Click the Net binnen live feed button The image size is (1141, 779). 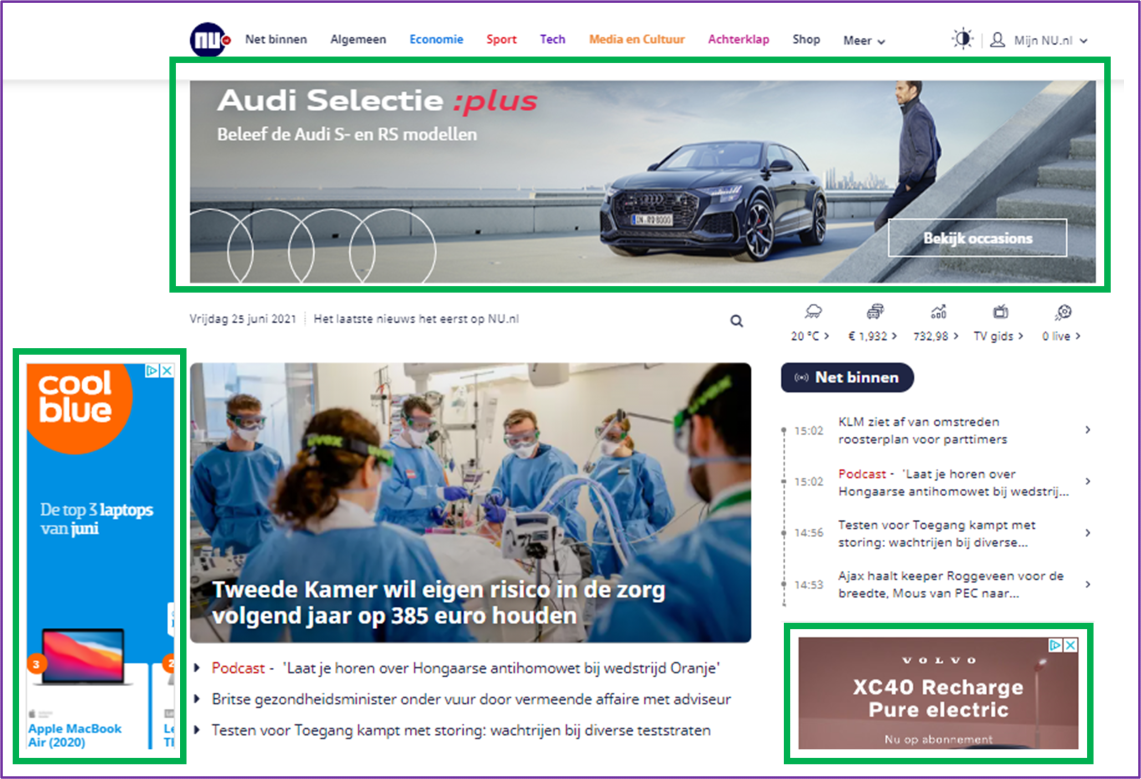[x=847, y=377]
